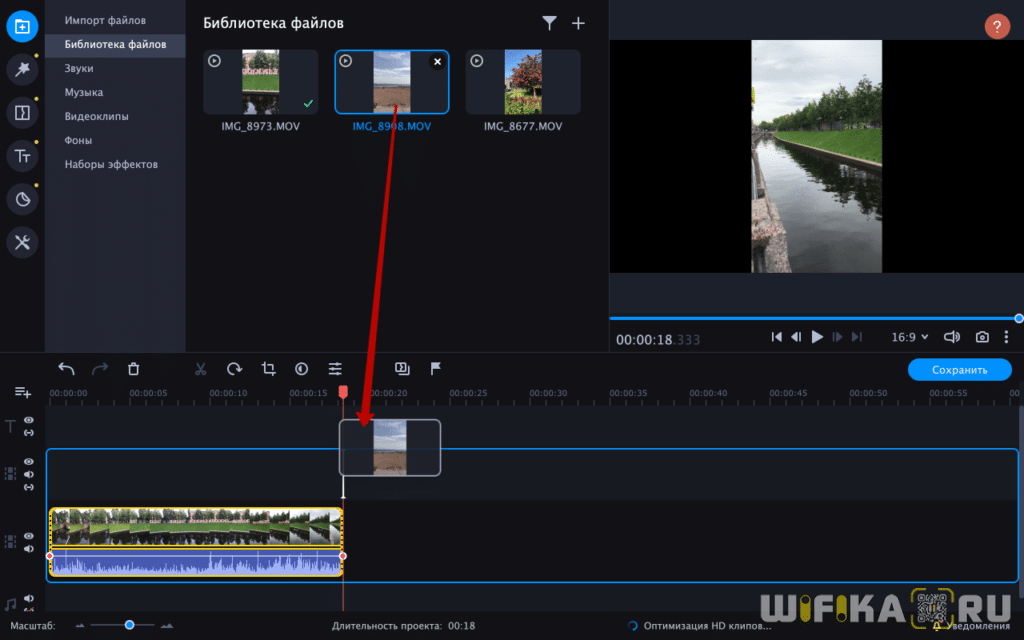Viewport: 1024px width, 640px height.
Task: Add a marker with flag icon
Action: (436, 369)
